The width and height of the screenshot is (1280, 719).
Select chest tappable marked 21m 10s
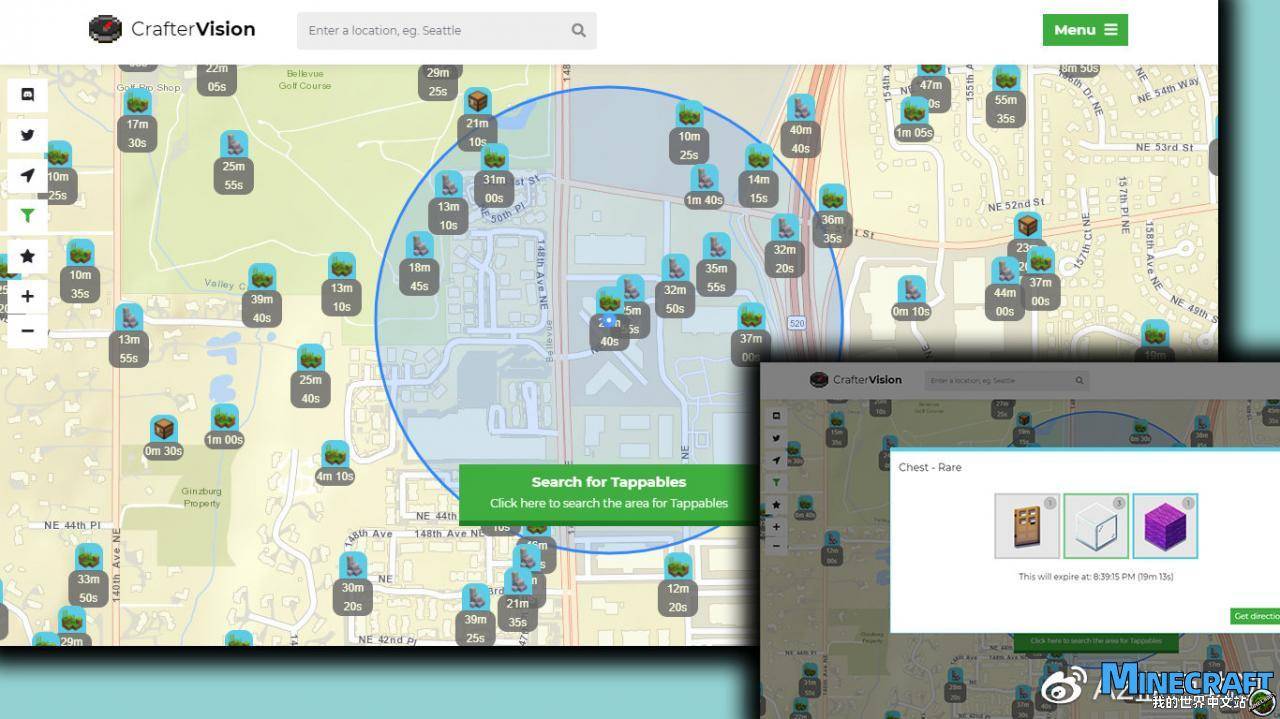click(x=477, y=103)
